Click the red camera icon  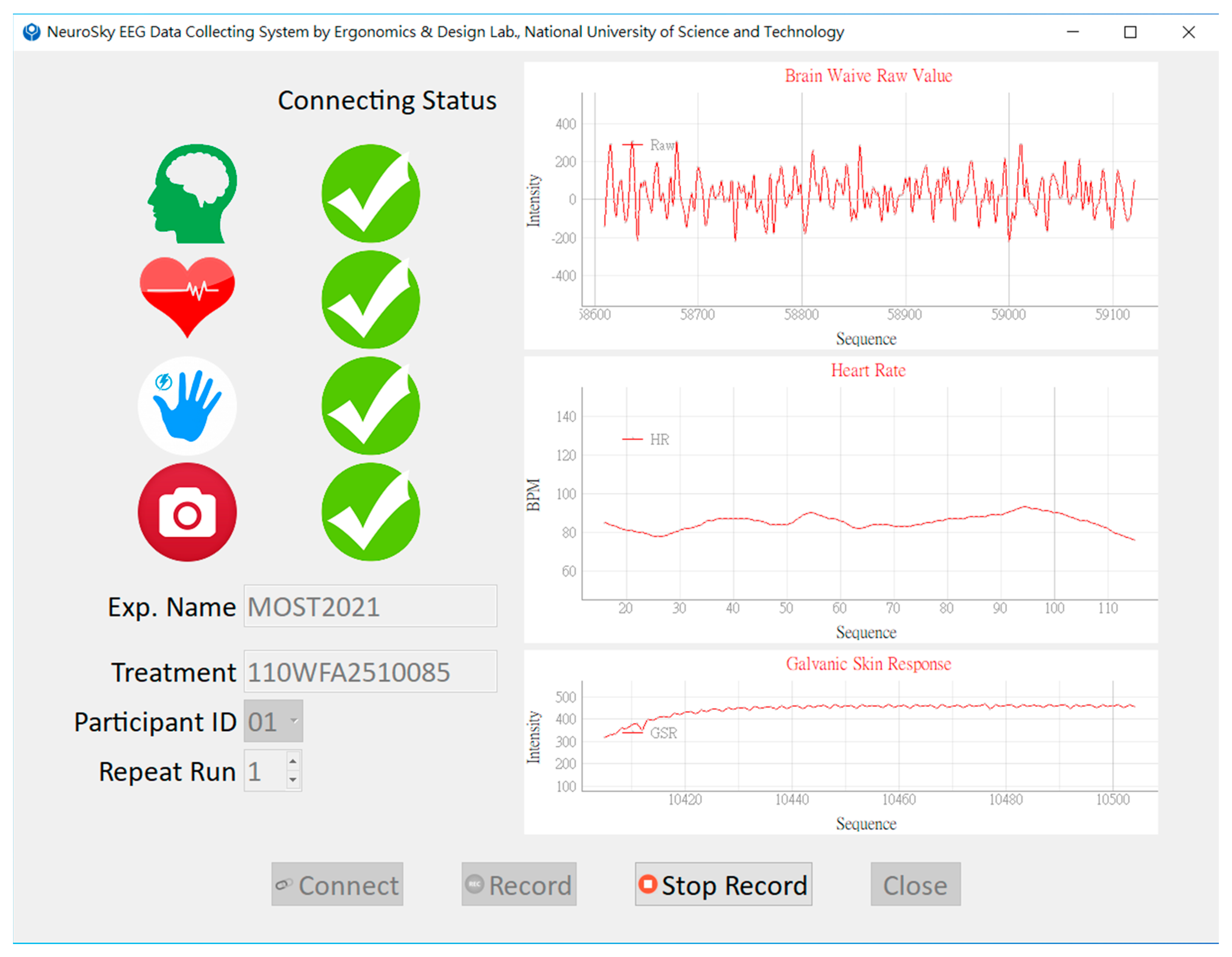tap(187, 512)
